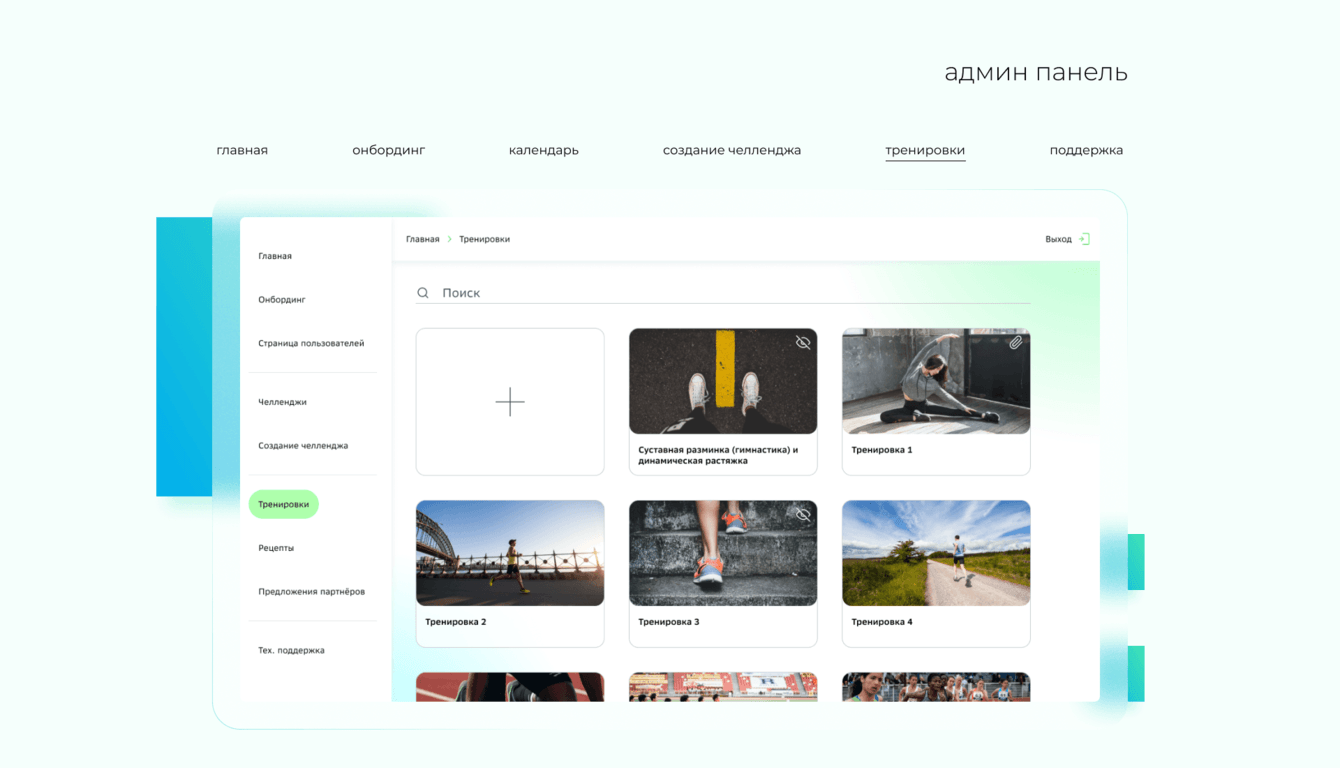Open the поддержка top tab

(1086, 150)
